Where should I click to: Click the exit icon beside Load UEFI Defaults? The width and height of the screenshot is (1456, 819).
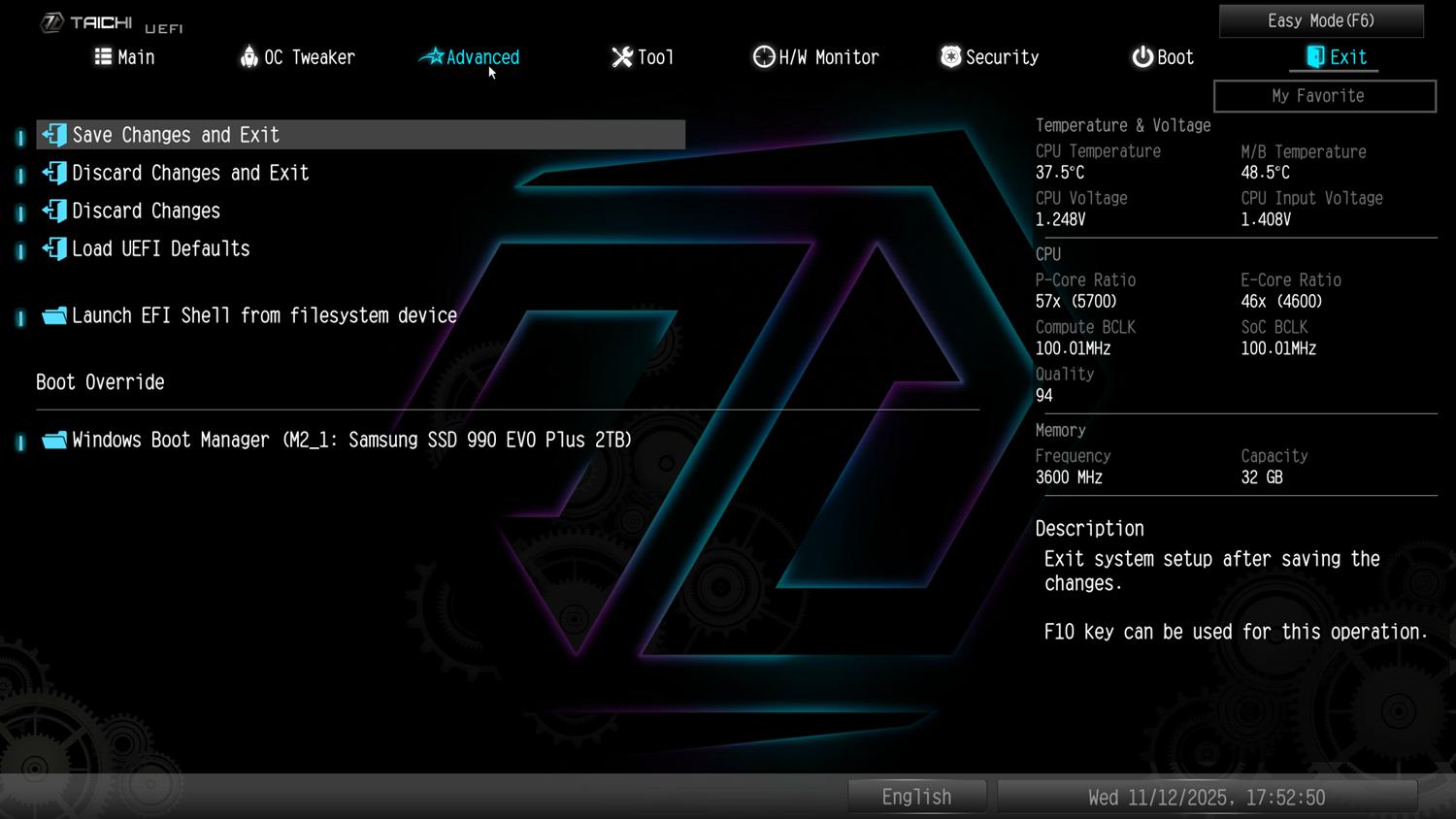[x=54, y=249]
